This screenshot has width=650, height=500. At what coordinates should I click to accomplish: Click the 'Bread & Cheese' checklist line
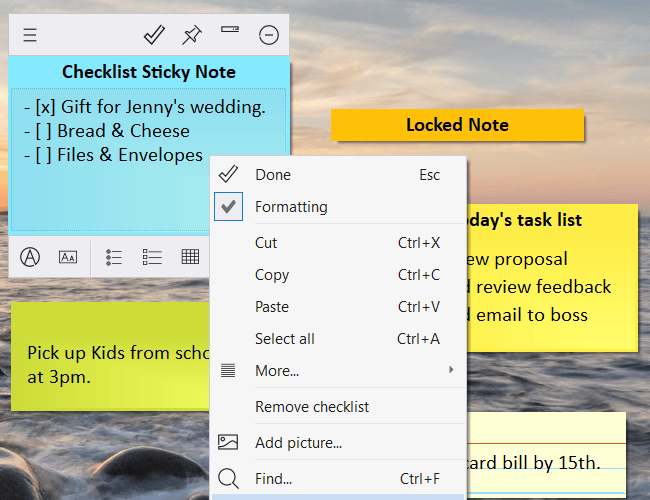pos(107,131)
